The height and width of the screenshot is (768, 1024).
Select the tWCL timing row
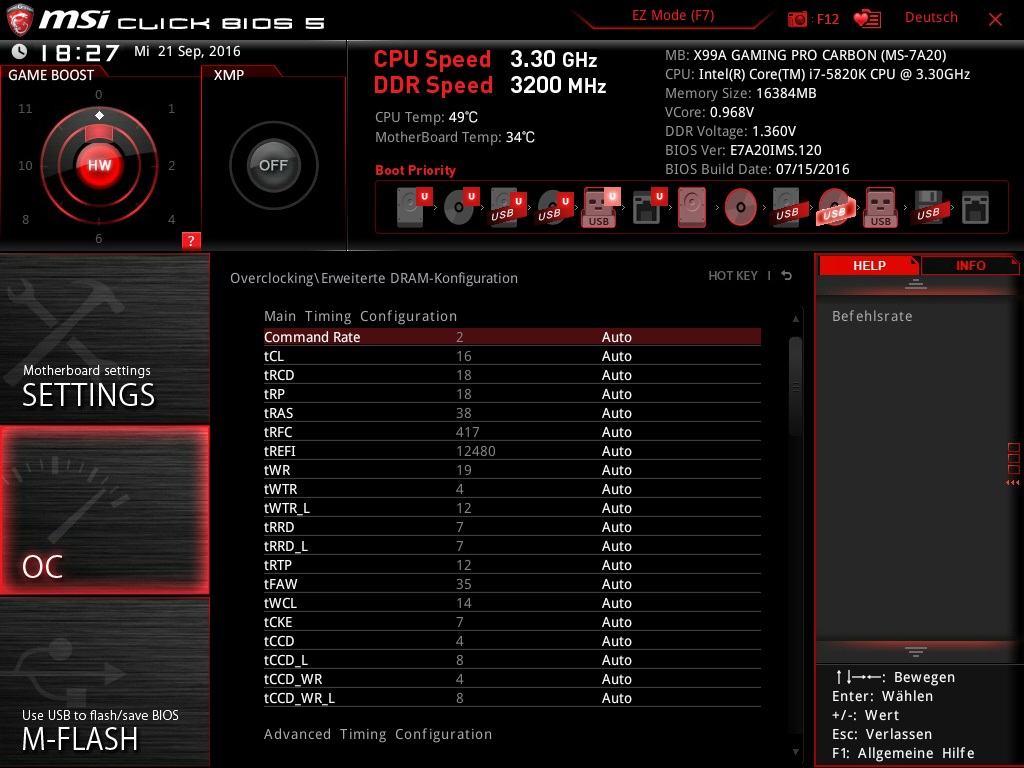click(x=512, y=603)
